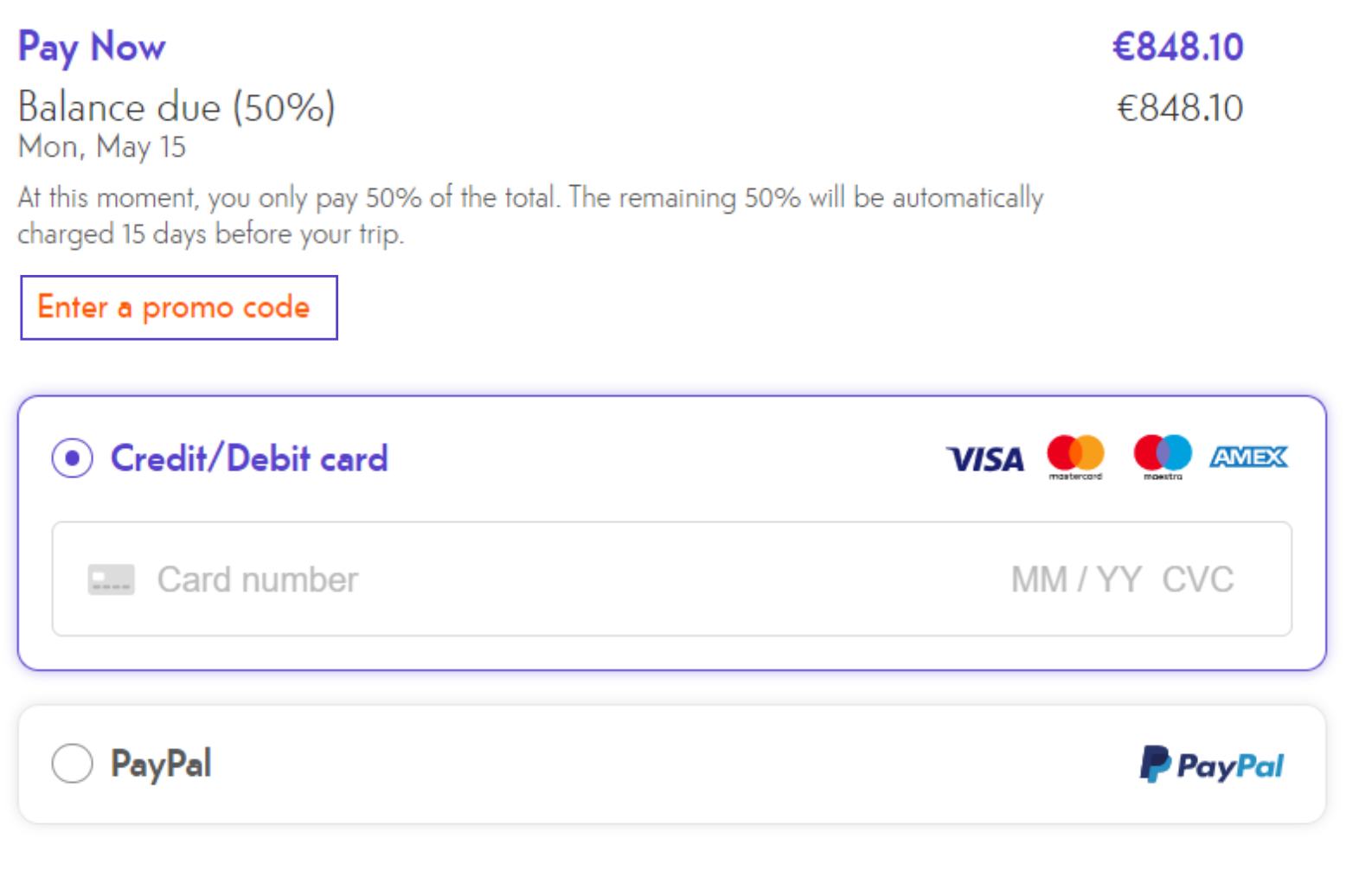Click the grey card icon in the card field
The height and width of the screenshot is (896, 1346).
tap(111, 579)
